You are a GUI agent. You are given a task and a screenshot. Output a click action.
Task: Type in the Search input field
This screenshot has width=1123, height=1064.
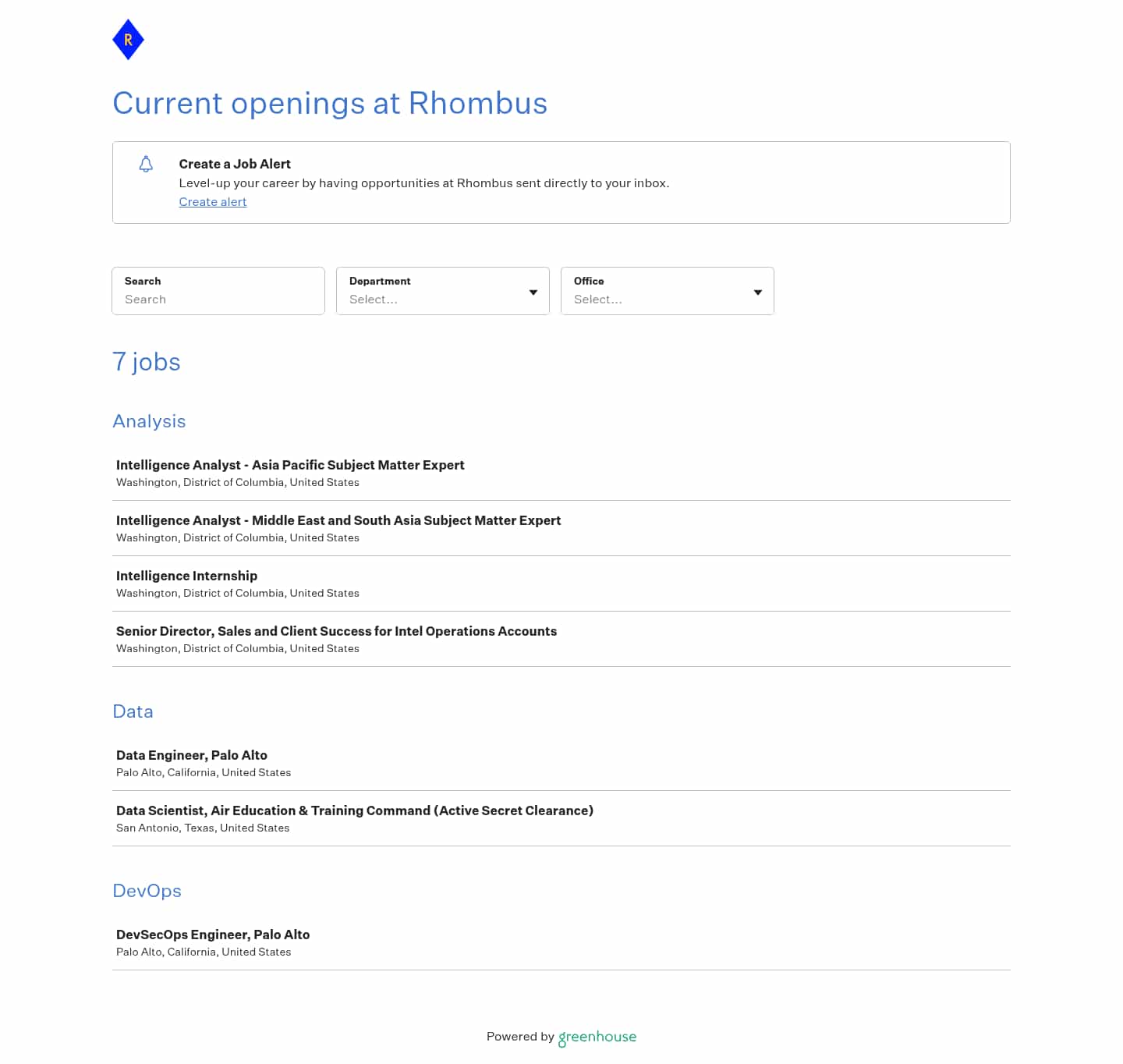(x=218, y=300)
